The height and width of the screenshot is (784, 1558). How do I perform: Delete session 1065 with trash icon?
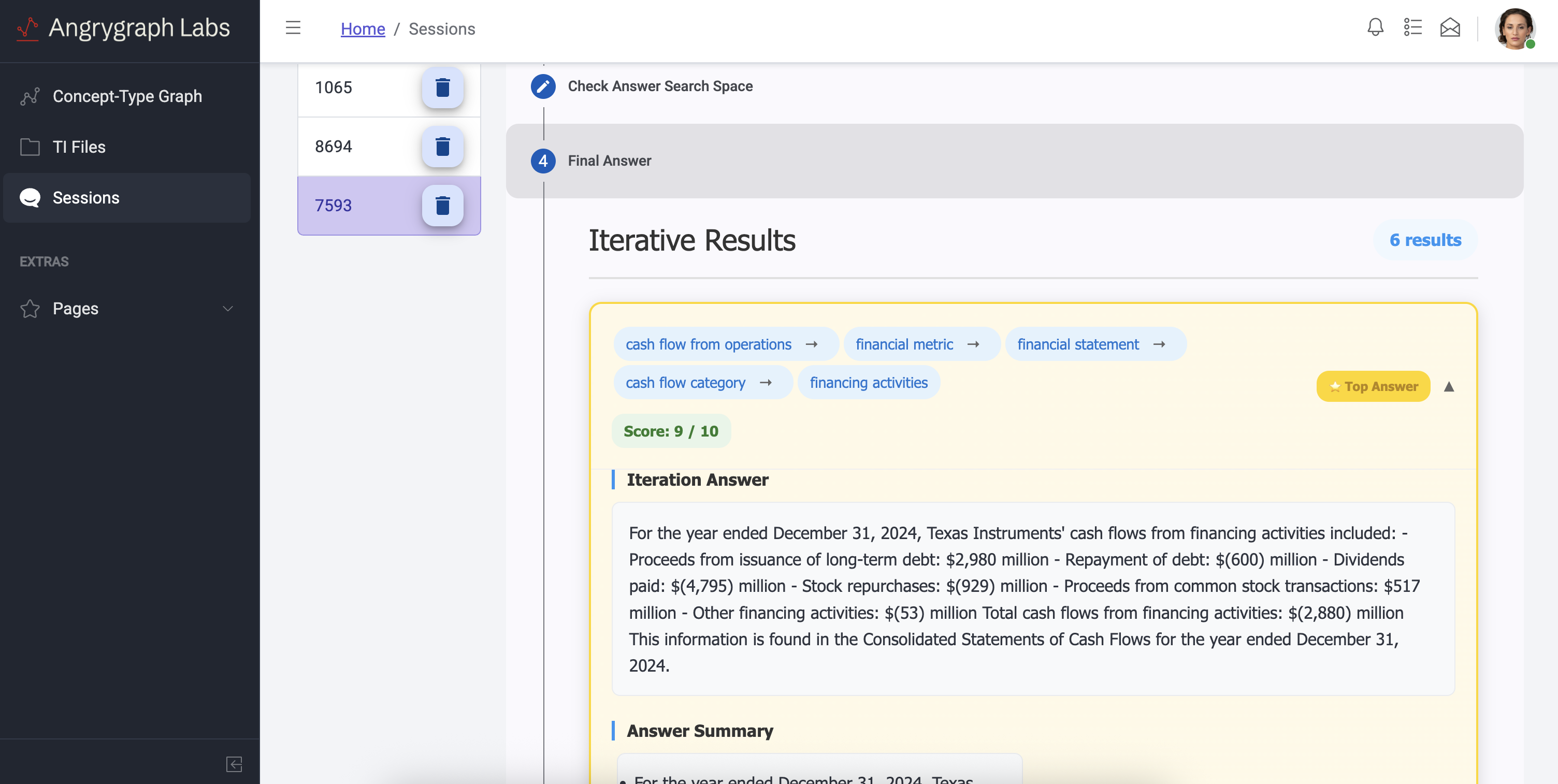pos(443,88)
